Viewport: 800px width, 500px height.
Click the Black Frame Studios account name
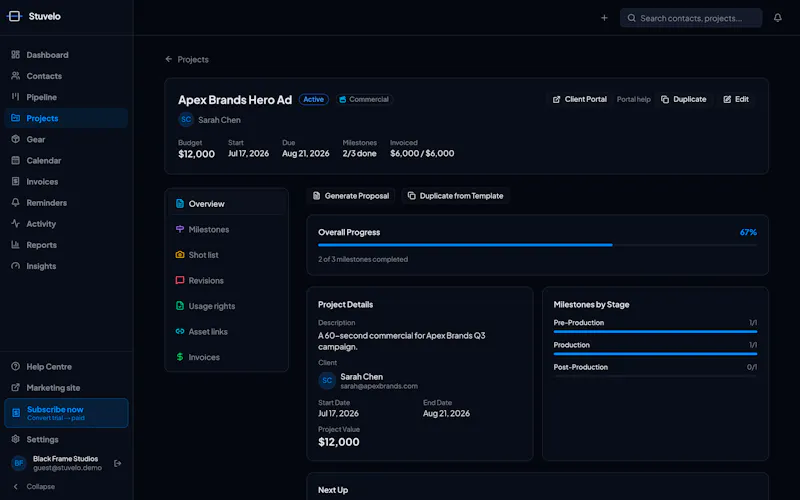point(65,459)
